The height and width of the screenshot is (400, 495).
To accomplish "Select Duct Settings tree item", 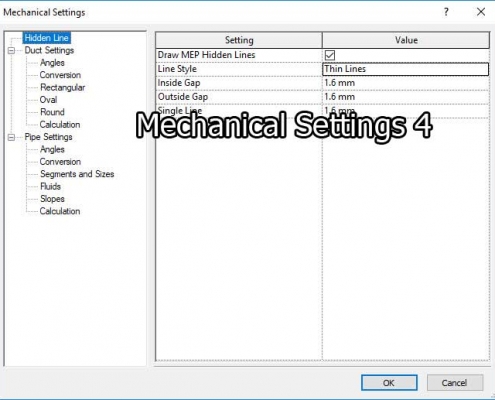I will pyautogui.click(x=49, y=50).
